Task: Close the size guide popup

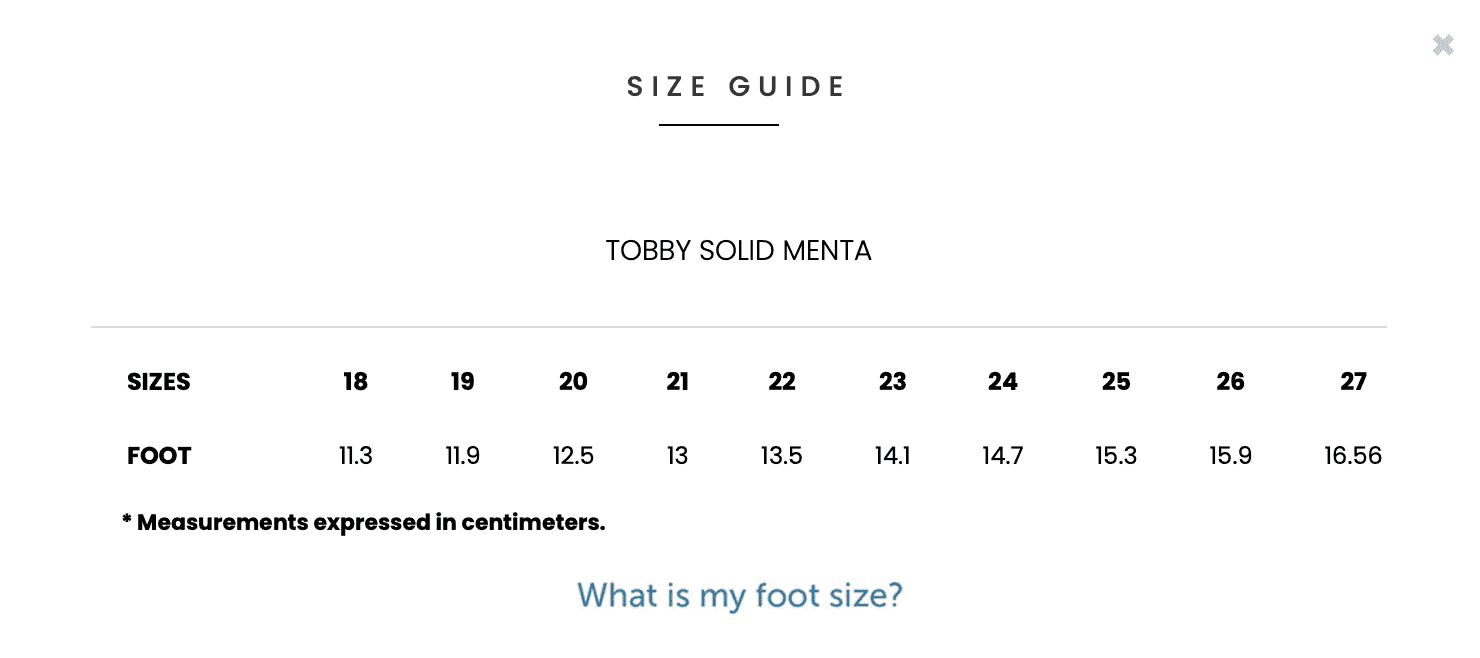Action: pos(1442,45)
